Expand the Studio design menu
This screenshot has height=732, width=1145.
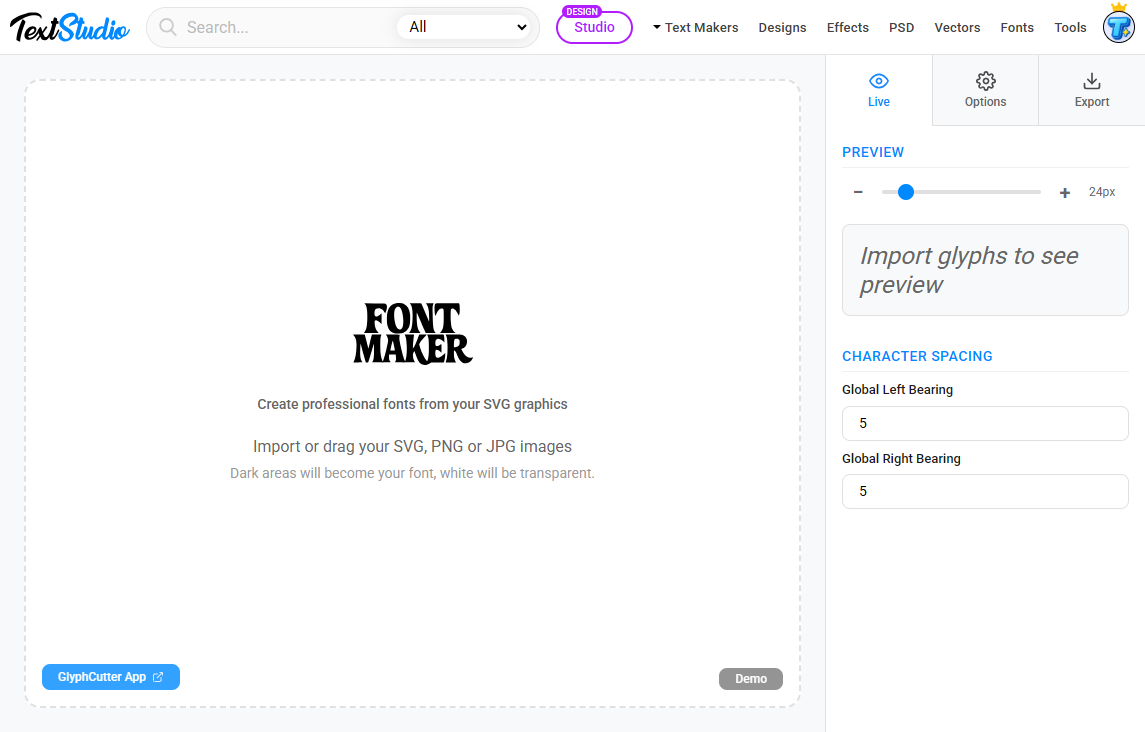pos(594,27)
